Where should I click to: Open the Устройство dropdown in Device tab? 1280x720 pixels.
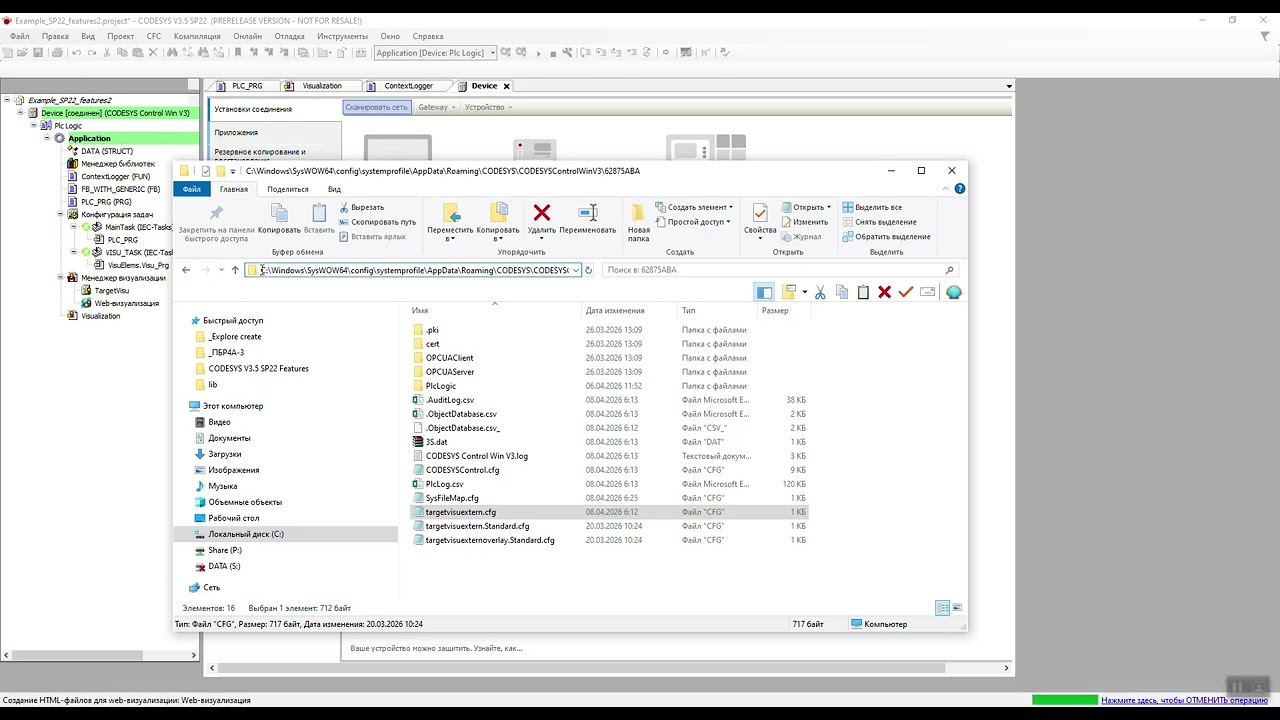[x=488, y=107]
